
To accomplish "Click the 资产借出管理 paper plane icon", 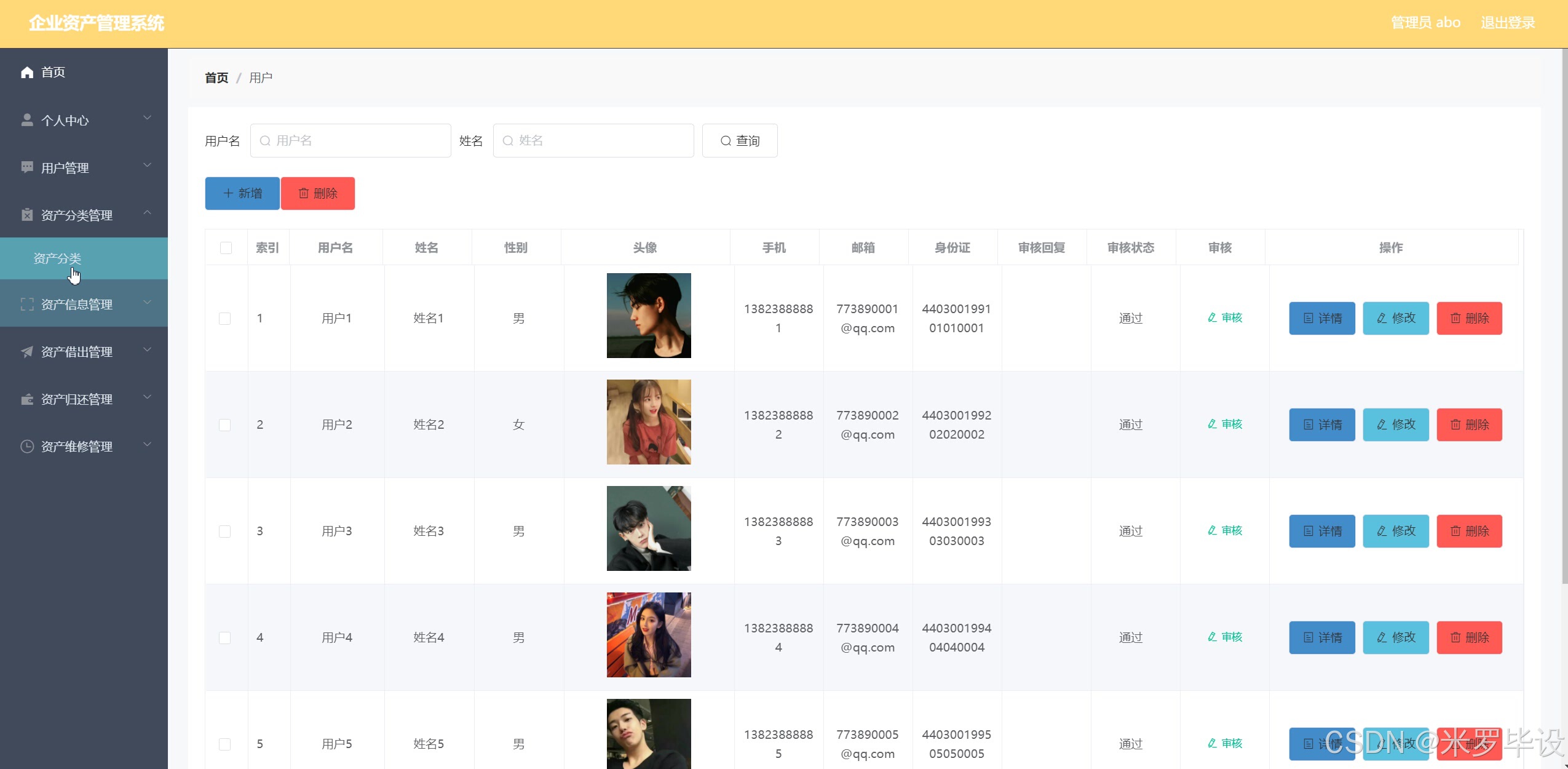I will tap(27, 352).
